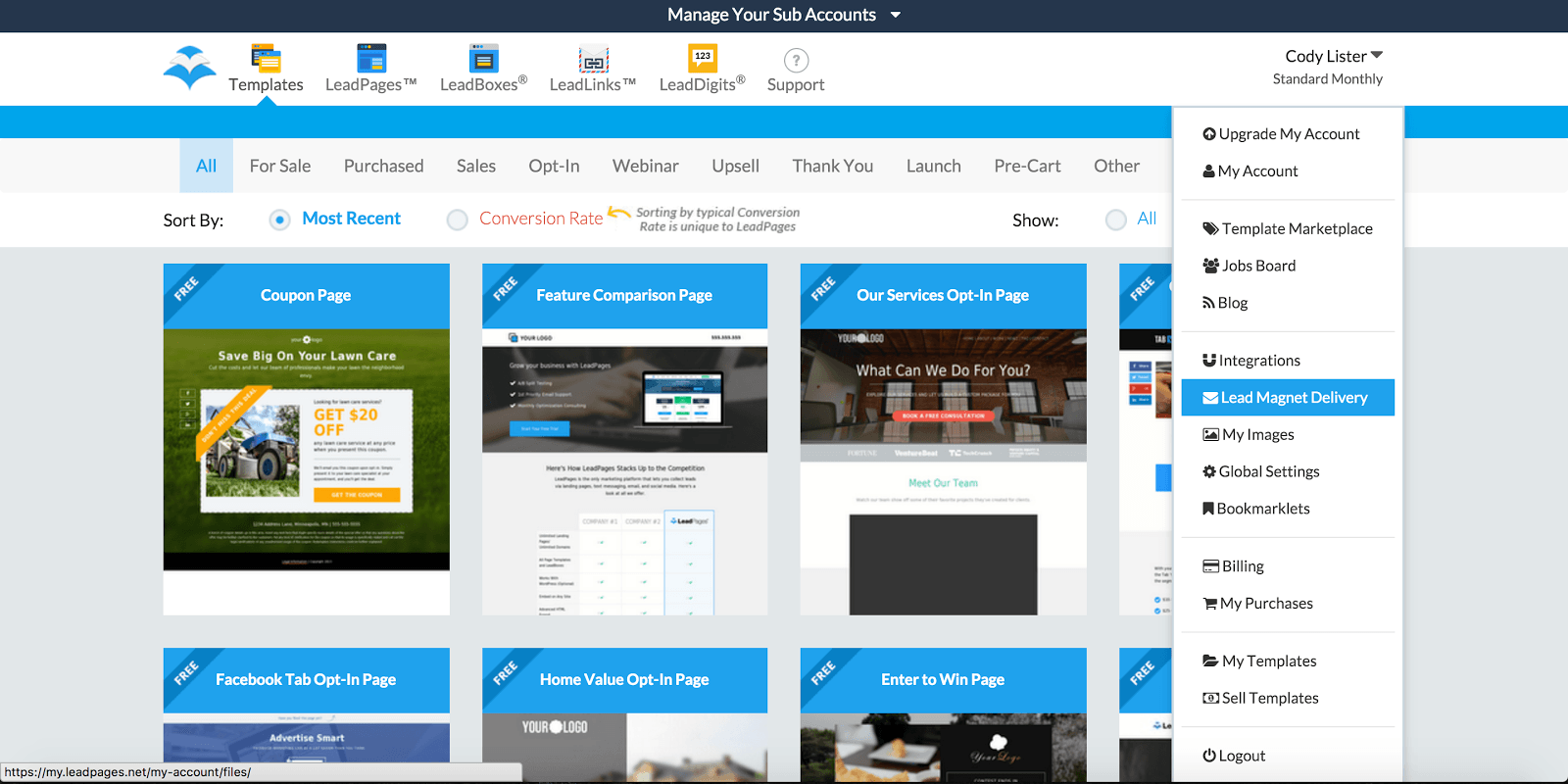Select the Show All radio button
The image size is (1568, 784).
(1115, 220)
